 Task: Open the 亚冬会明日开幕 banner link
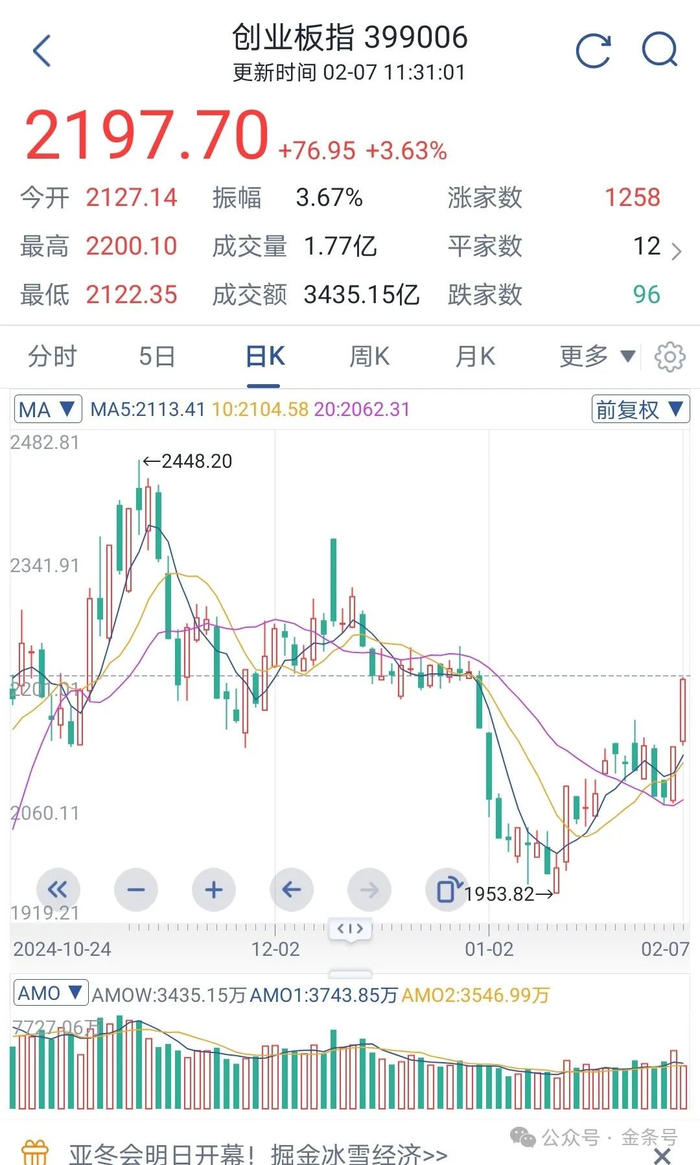point(258,1153)
